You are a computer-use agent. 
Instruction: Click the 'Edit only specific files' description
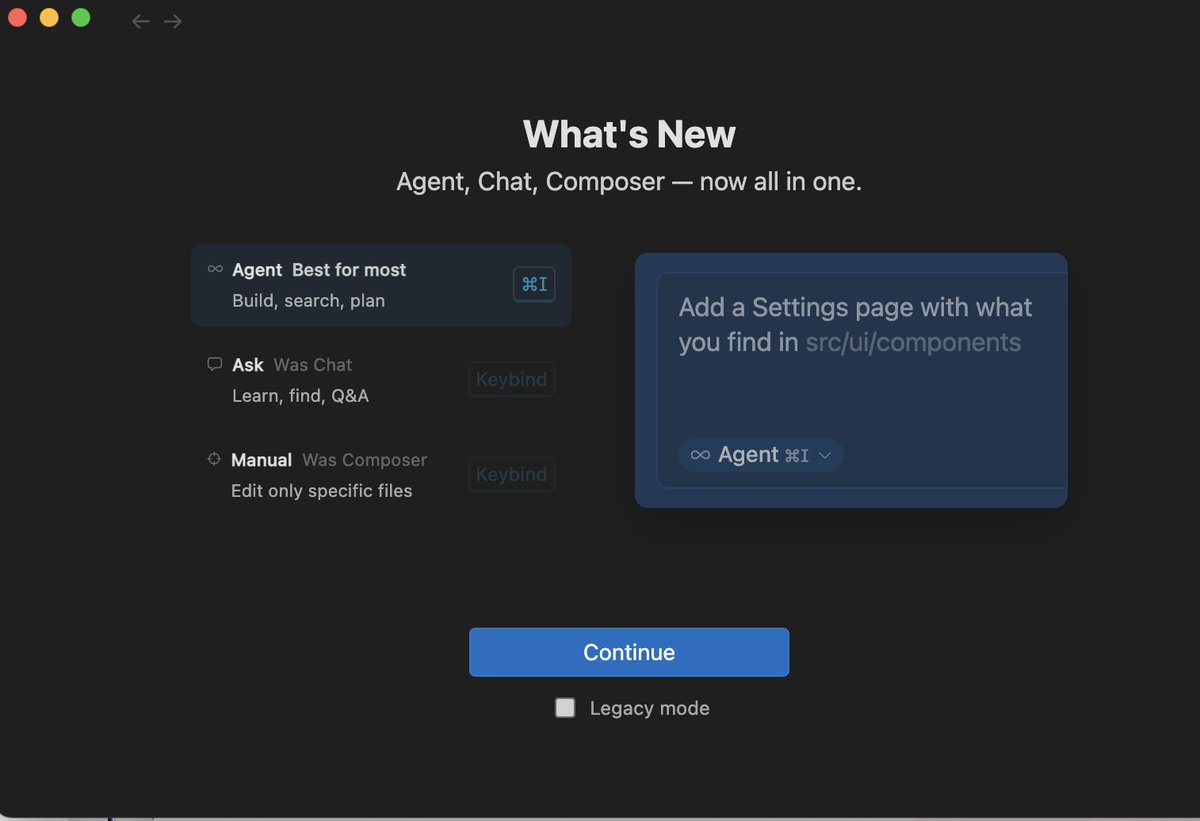click(x=321, y=491)
